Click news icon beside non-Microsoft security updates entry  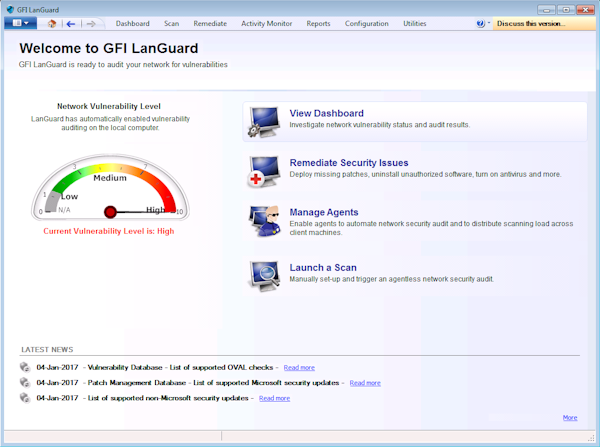(25, 398)
